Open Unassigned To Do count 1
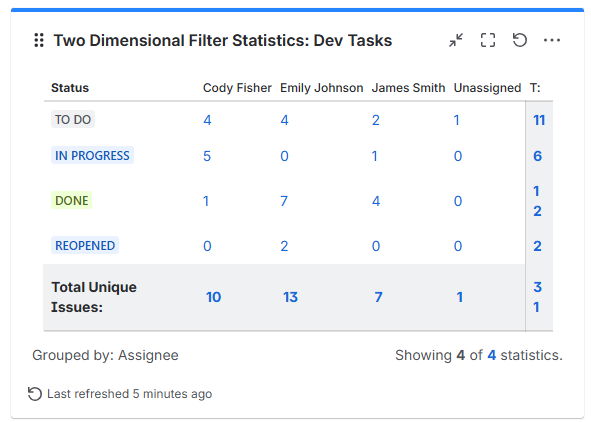 pos(457,120)
